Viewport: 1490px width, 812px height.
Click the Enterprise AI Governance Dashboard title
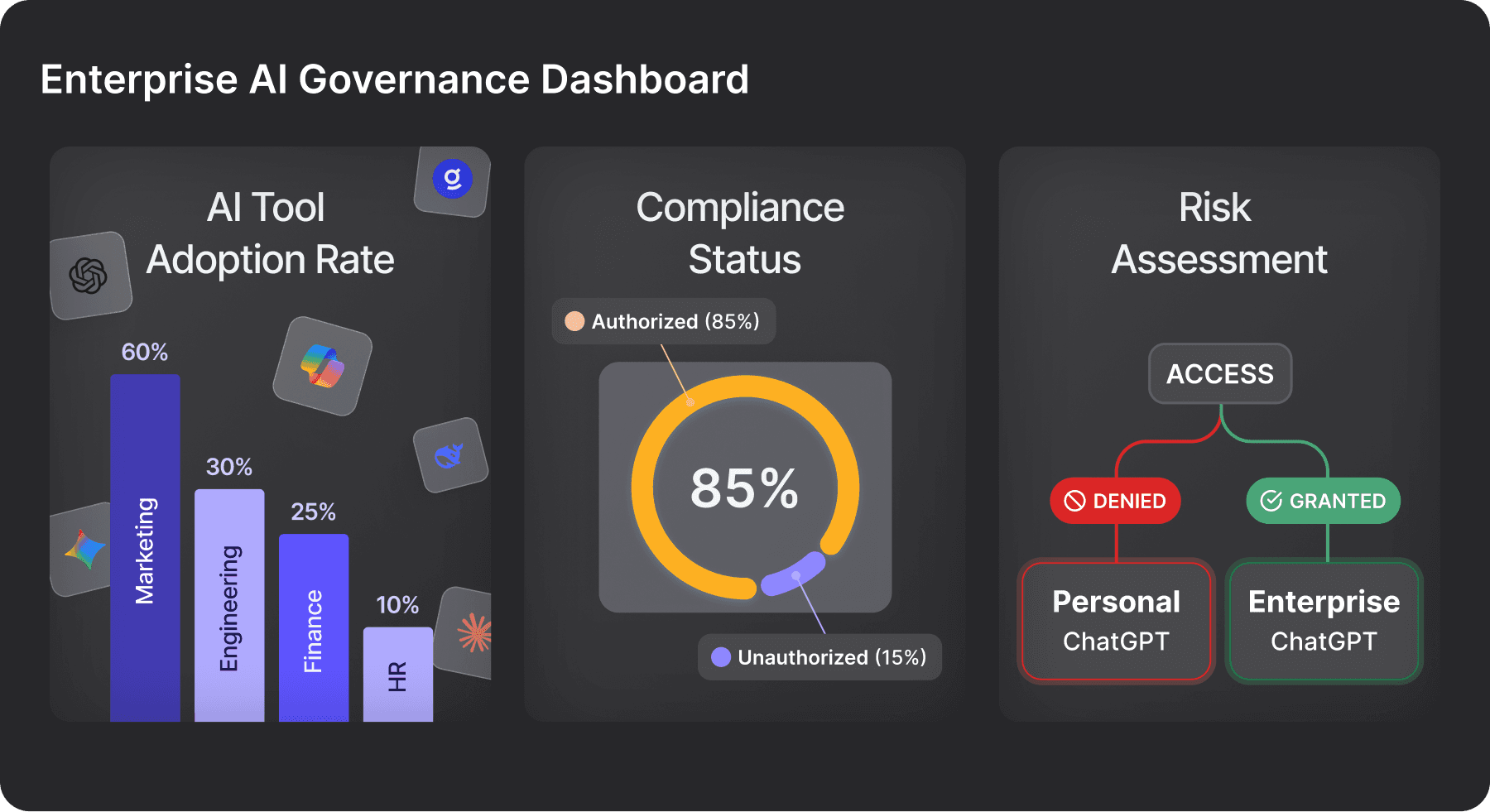(x=395, y=79)
